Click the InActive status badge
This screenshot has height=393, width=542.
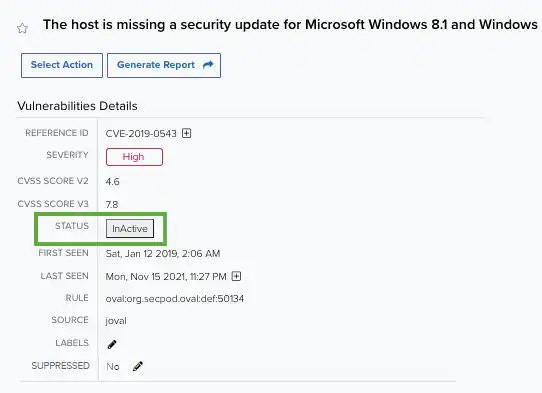[130, 228]
